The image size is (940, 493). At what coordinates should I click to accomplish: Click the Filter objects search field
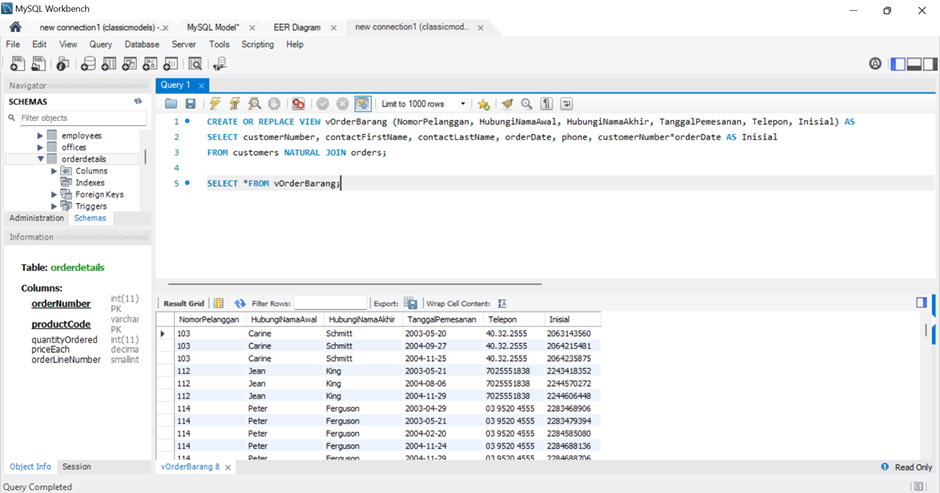(x=83, y=118)
